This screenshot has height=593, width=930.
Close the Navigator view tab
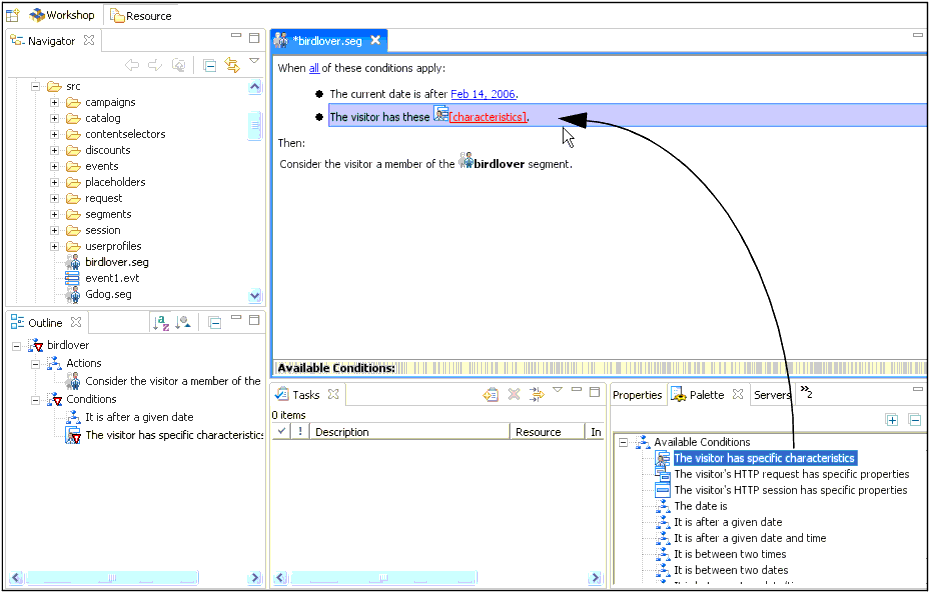(x=88, y=40)
